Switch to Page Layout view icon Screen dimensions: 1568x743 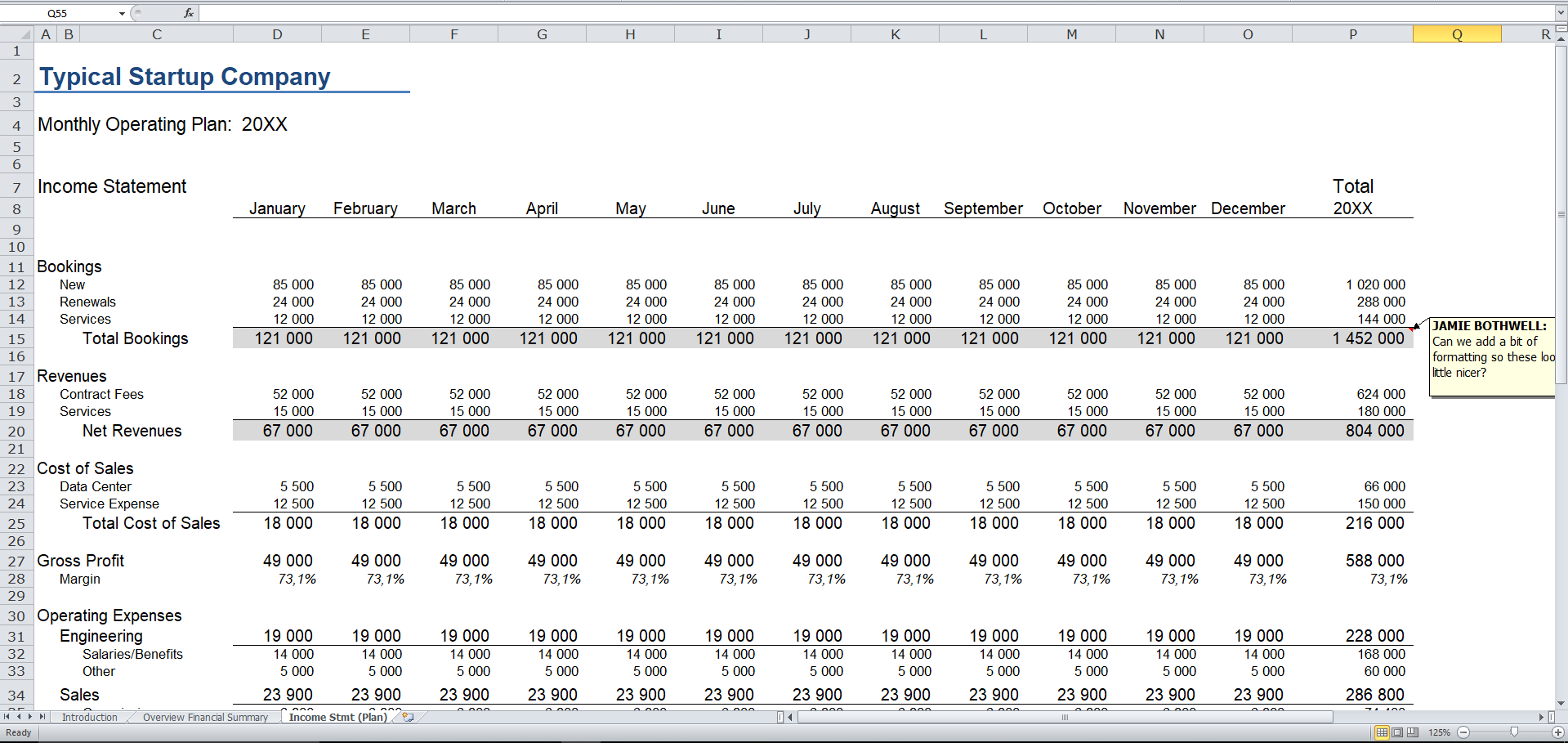[1397, 732]
